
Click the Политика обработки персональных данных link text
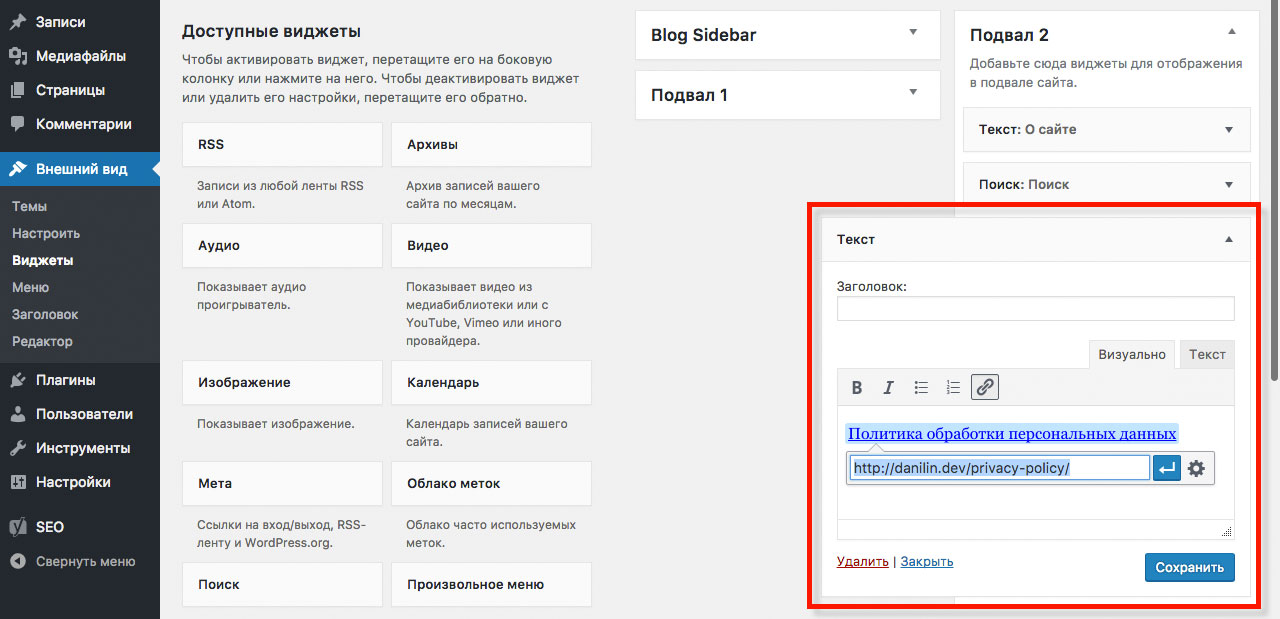coord(1012,433)
